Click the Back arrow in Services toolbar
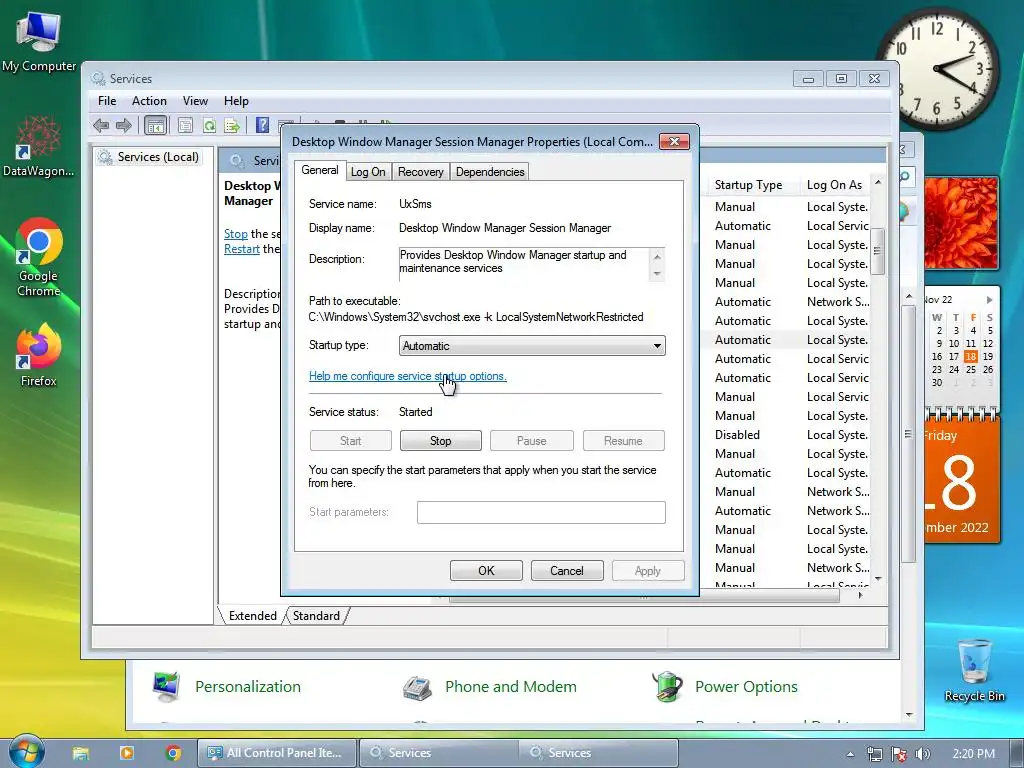The width and height of the screenshot is (1024, 768). [101, 125]
